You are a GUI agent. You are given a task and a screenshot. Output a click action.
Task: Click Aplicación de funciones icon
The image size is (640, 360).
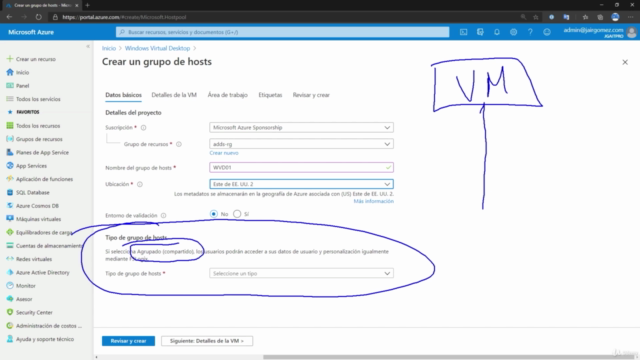10,179
